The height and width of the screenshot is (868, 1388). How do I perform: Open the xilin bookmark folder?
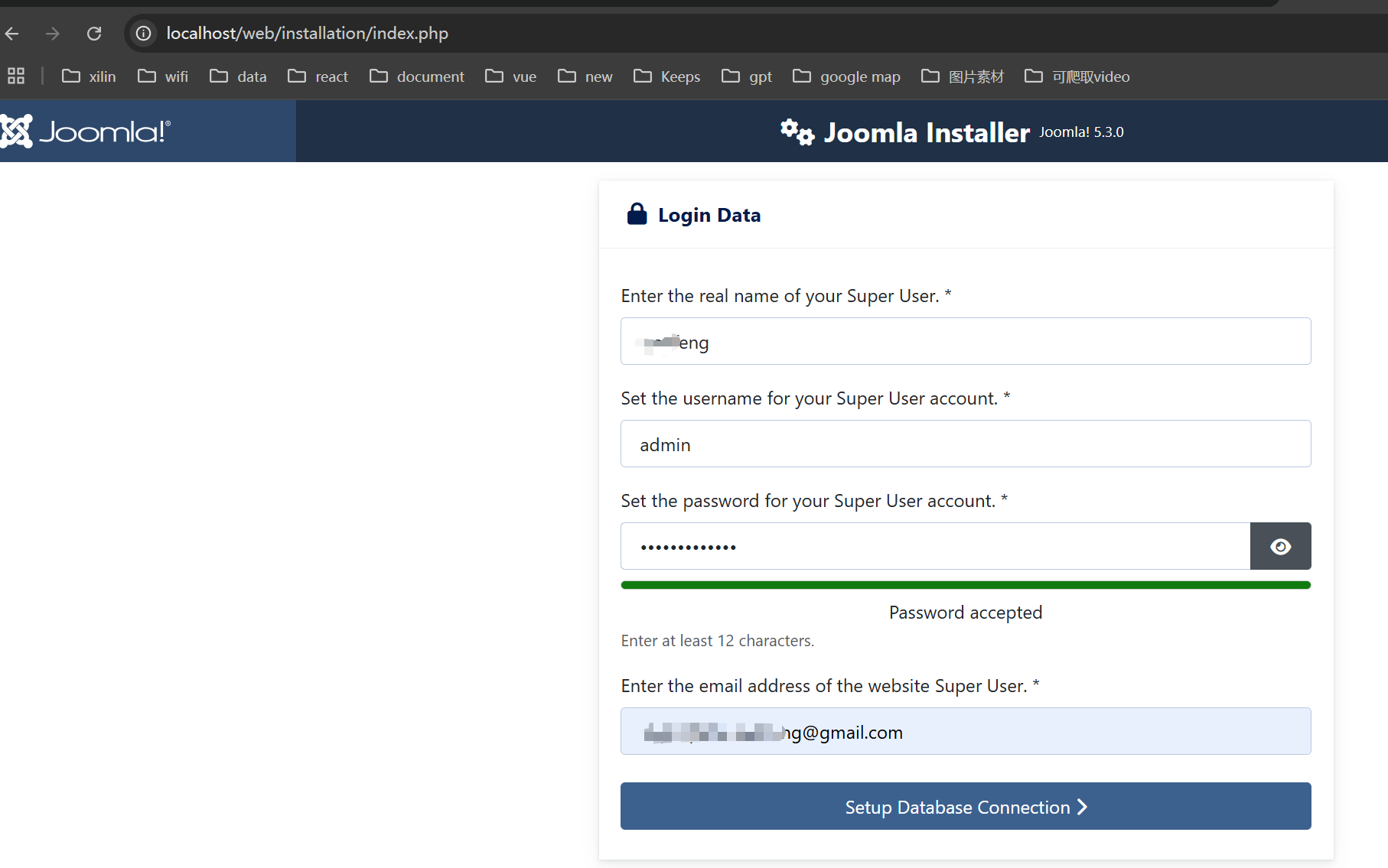[89, 76]
